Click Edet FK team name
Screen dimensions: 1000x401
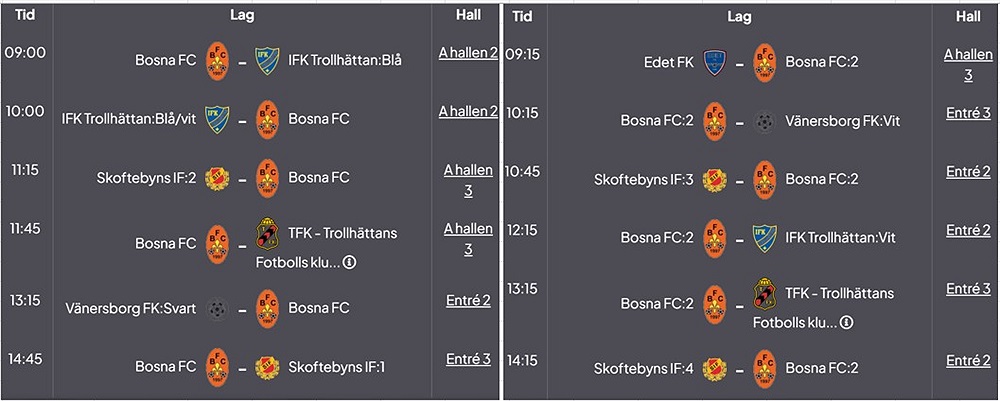coord(669,63)
